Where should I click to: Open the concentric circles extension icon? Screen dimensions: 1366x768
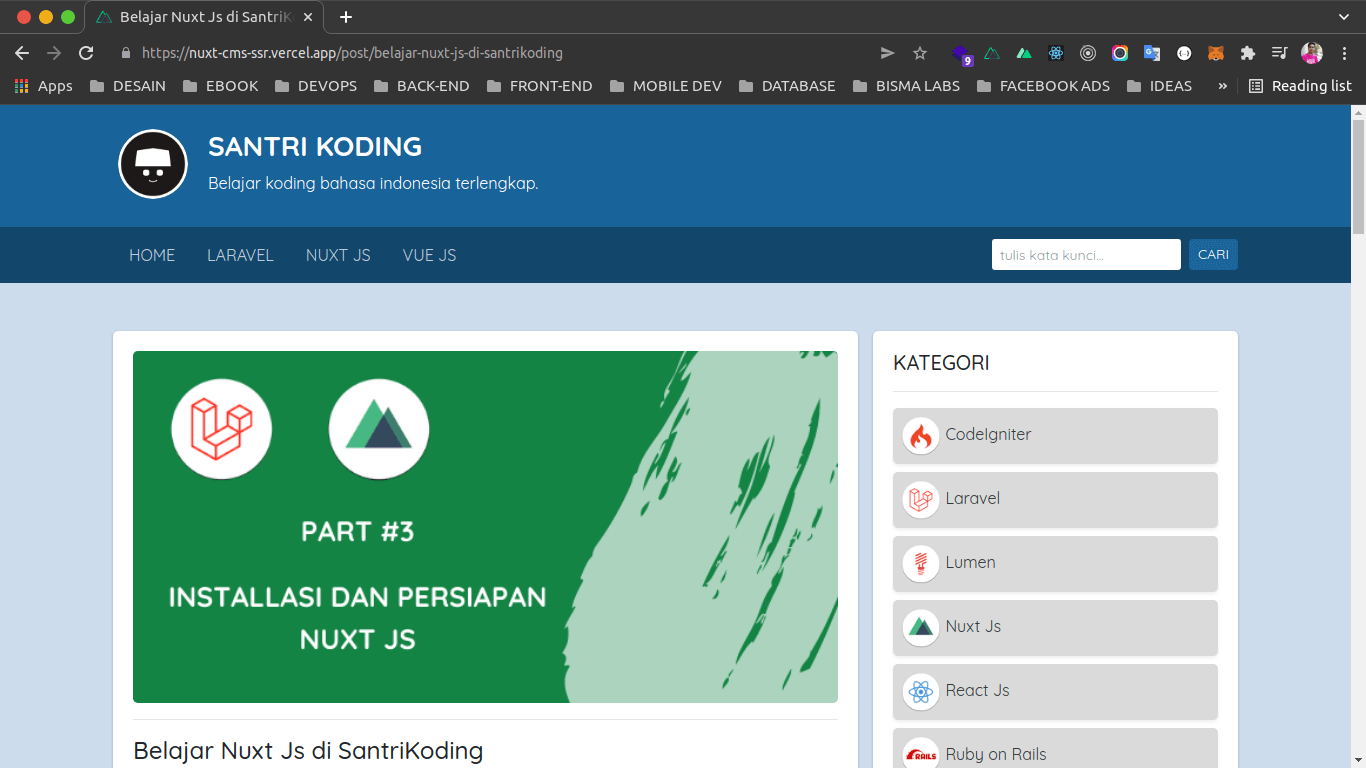pyautogui.click(x=1088, y=53)
